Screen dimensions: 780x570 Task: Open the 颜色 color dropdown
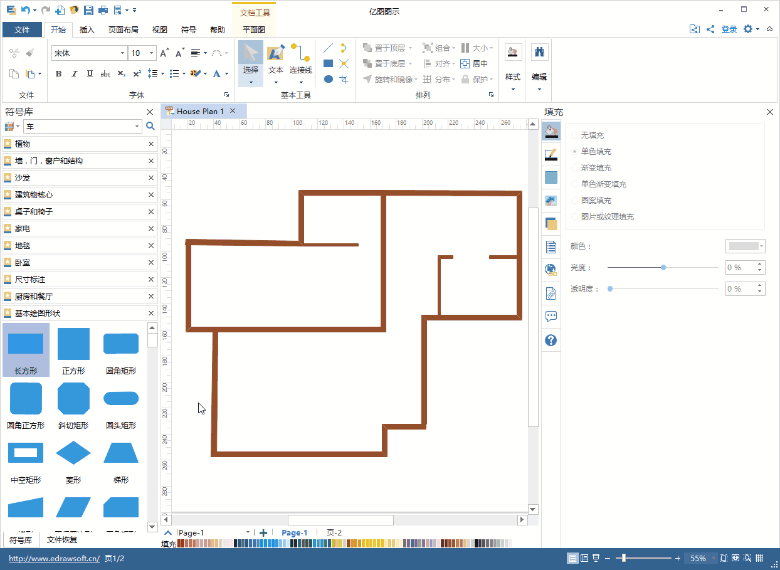pos(745,246)
